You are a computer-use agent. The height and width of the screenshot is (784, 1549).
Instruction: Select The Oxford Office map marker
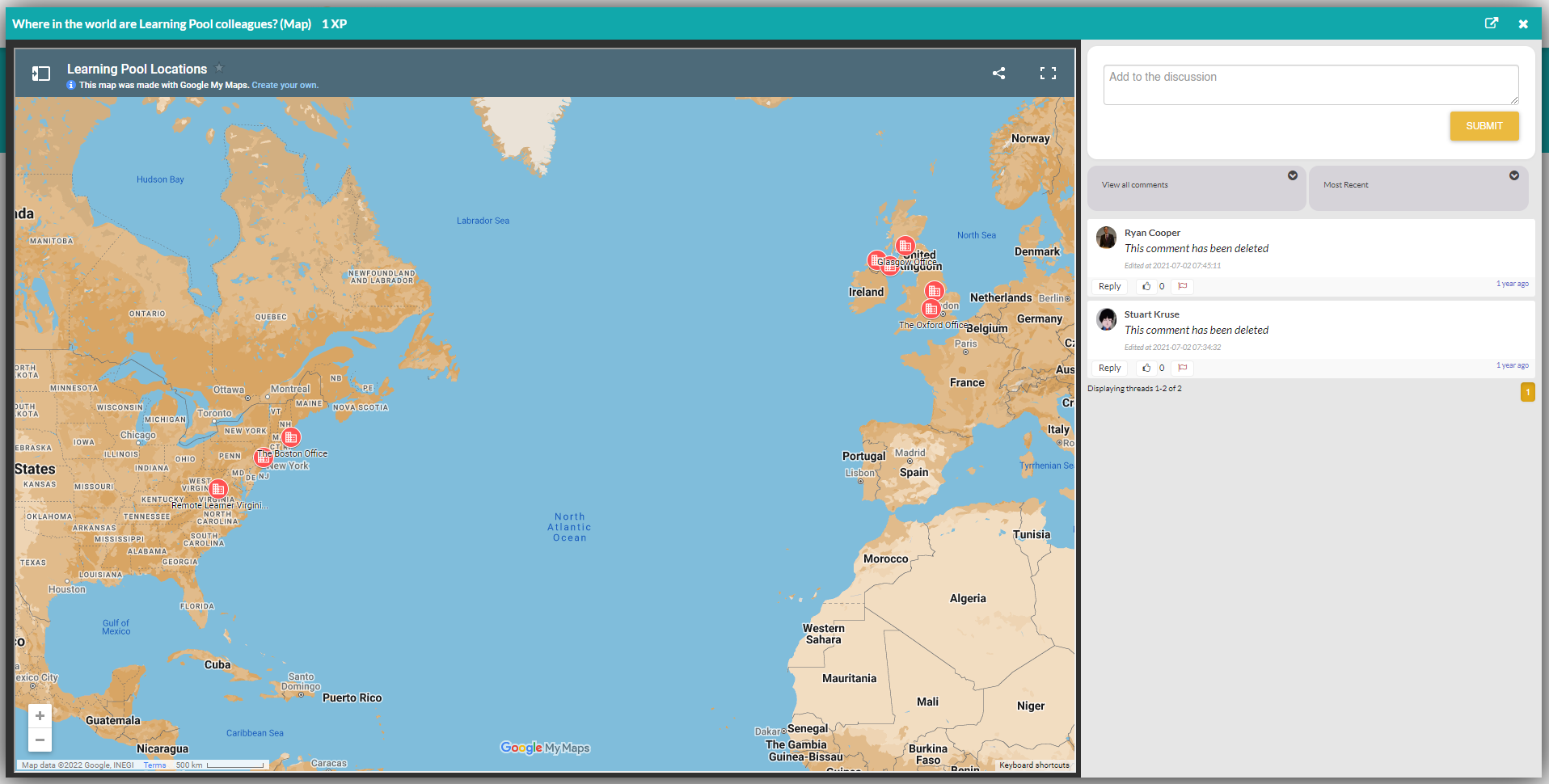coord(931,309)
